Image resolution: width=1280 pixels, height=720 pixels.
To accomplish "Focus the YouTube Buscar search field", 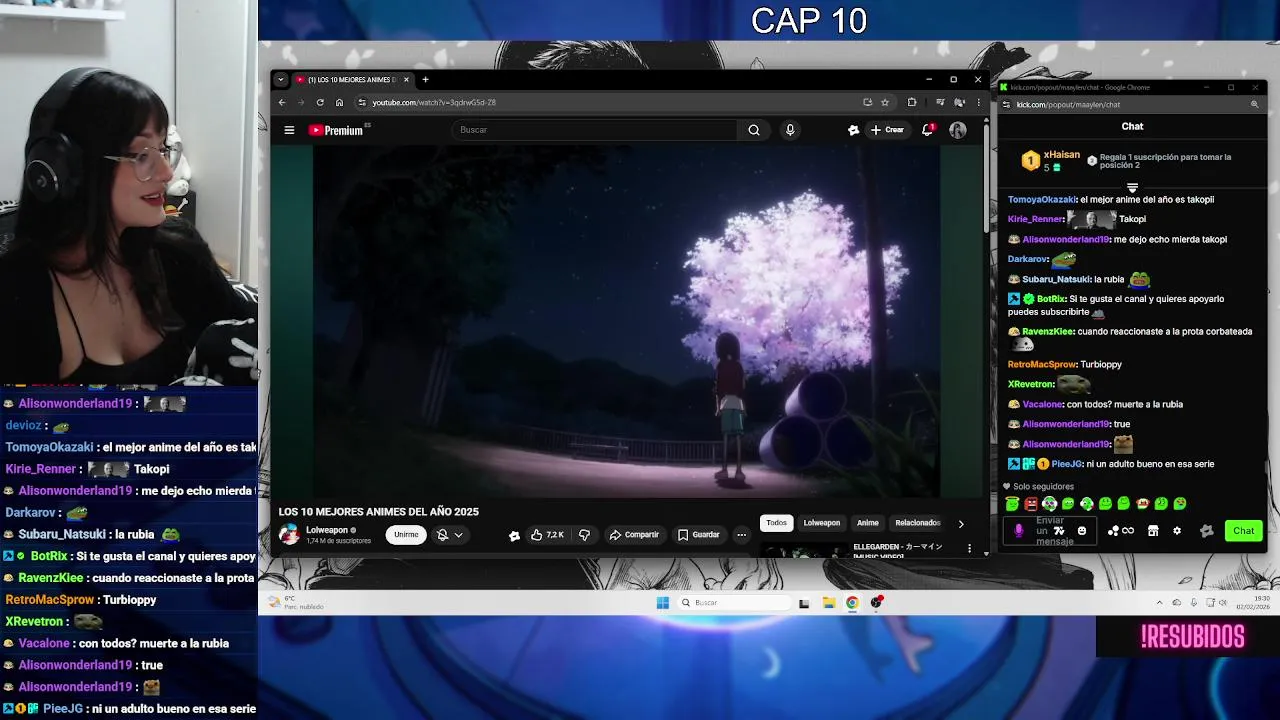I will (595, 130).
